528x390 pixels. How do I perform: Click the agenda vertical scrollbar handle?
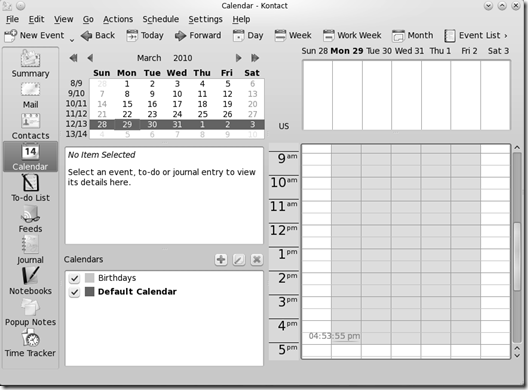point(517,256)
